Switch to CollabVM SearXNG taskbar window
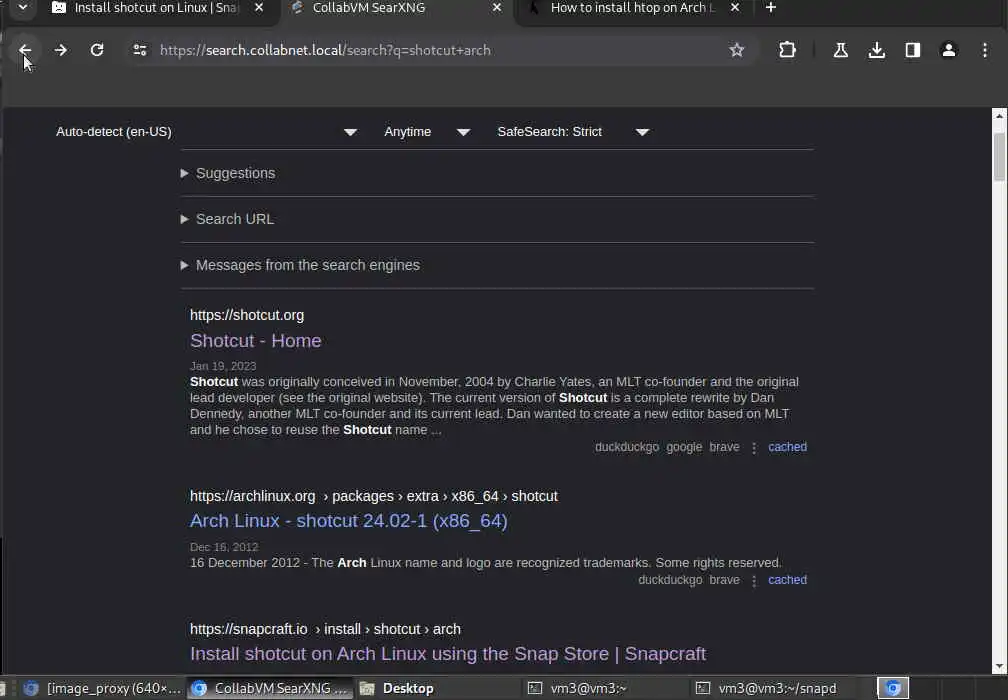Screen dimensions: 1008x700 pos(270,688)
